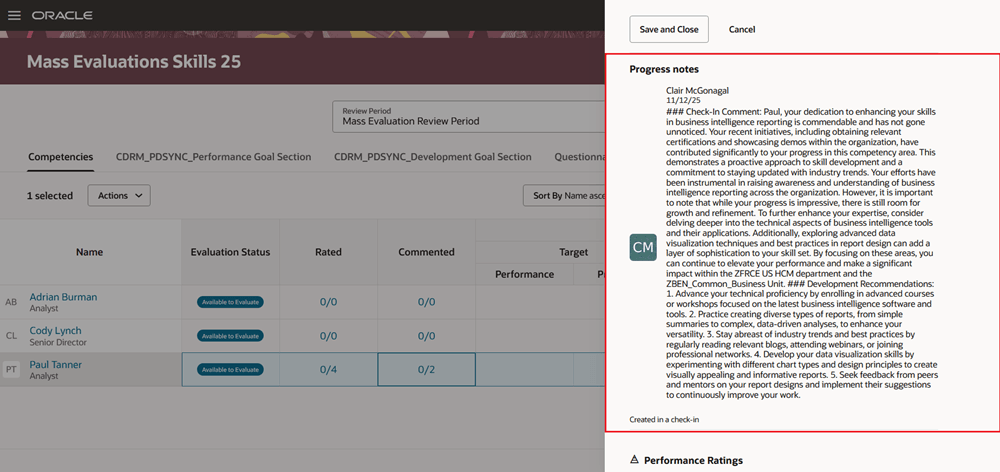
Task: Open Paul Tanner's name link
Action: 55,365
